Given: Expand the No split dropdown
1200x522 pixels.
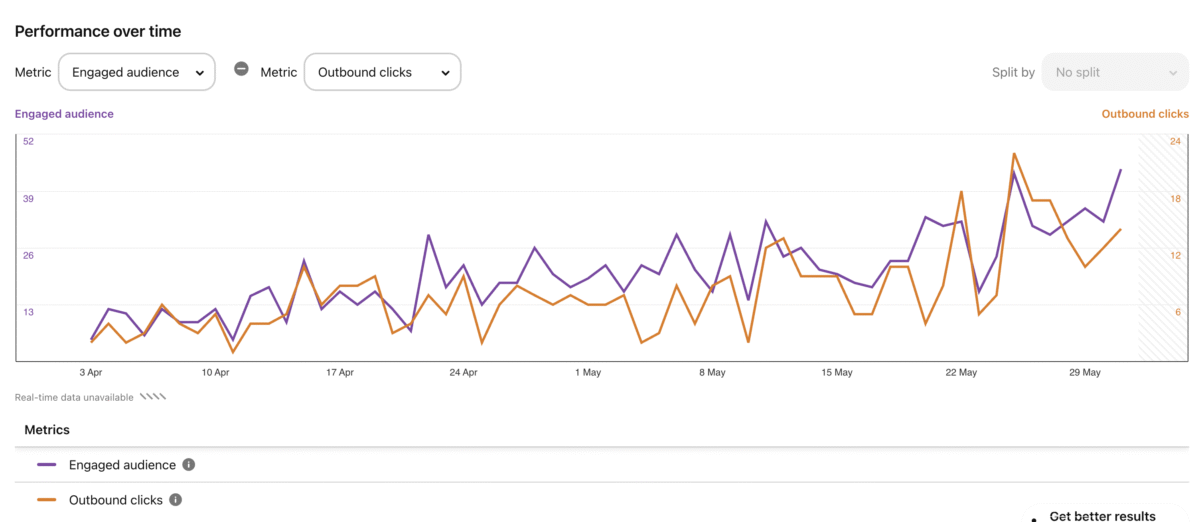Looking at the screenshot, I should coord(1115,72).
